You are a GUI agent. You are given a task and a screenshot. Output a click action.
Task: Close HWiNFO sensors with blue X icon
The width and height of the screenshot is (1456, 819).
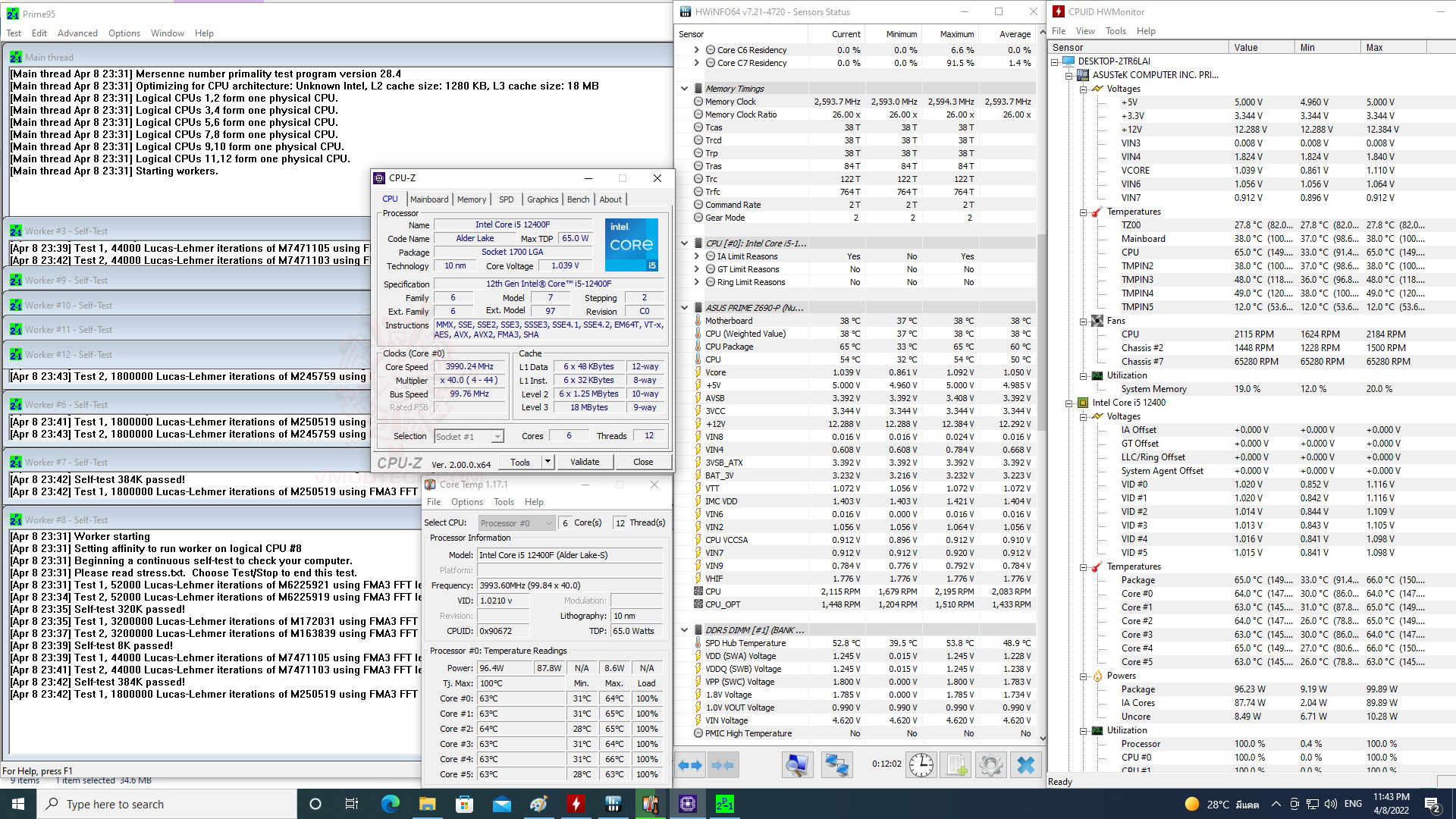point(1025,764)
